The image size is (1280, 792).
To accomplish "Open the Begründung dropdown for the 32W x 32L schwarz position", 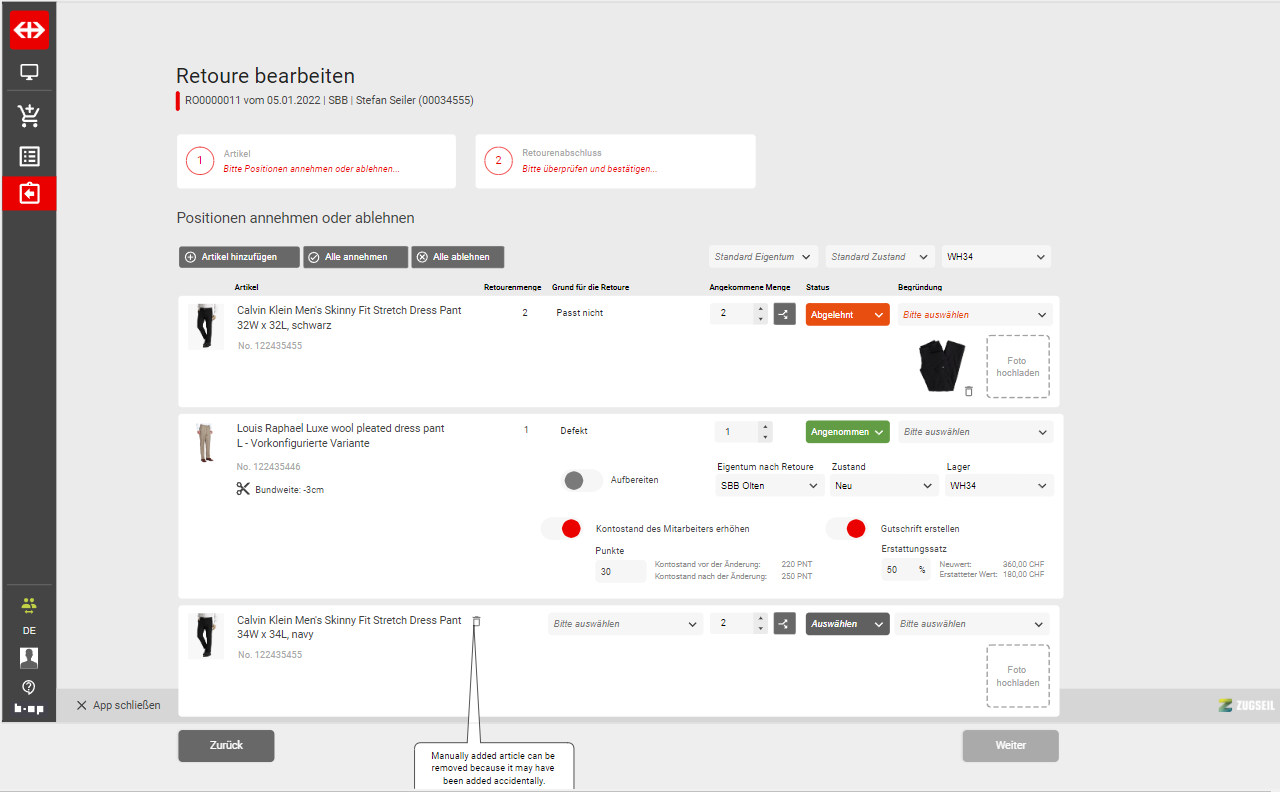I will click(x=975, y=314).
